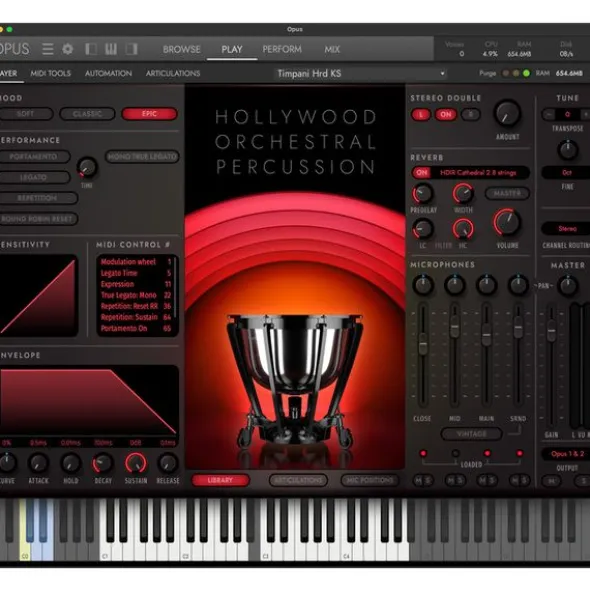Select the CLASSIC mood
590x591 pixels.
(x=87, y=114)
